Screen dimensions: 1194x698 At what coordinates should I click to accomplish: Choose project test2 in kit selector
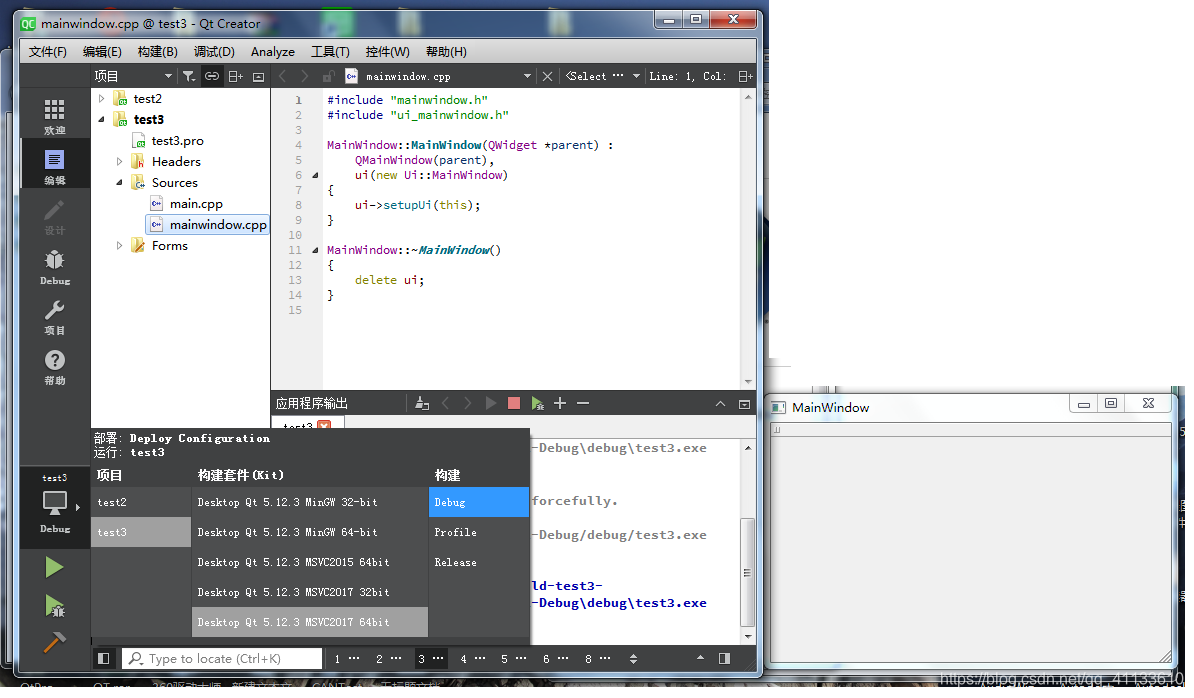click(x=141, y=502)
